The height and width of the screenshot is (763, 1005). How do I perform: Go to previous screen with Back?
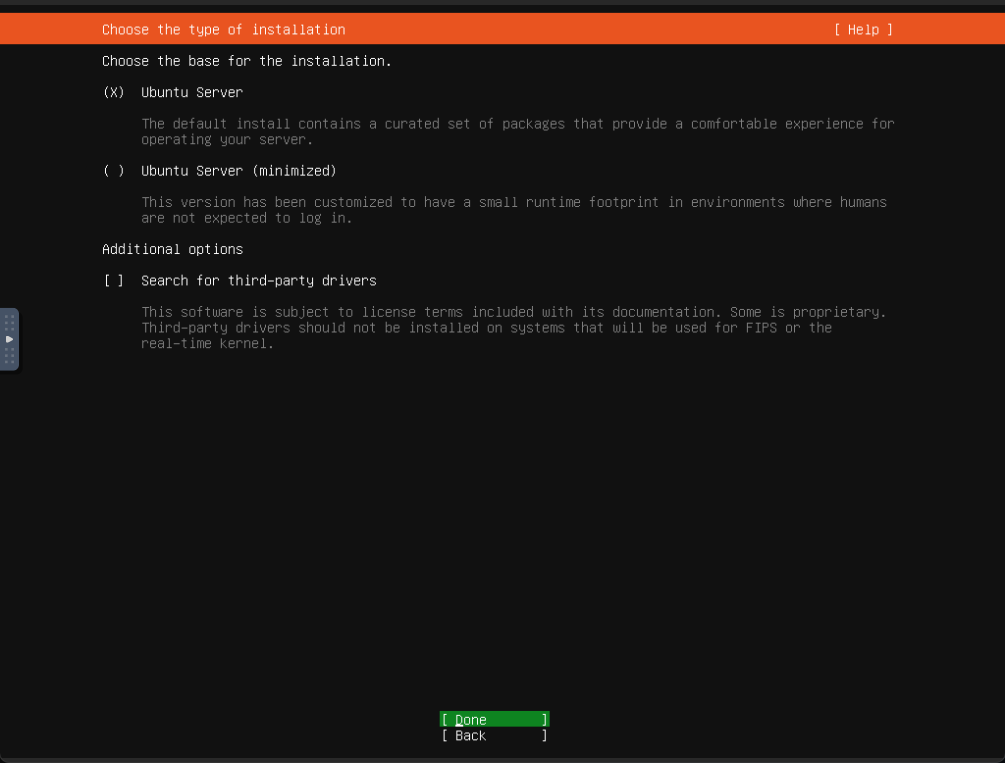[494, 735]
